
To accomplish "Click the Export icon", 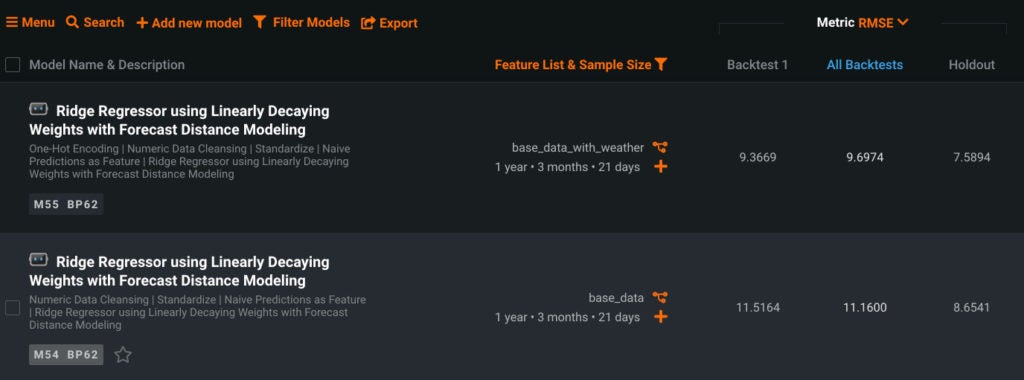I will (368, 23).
